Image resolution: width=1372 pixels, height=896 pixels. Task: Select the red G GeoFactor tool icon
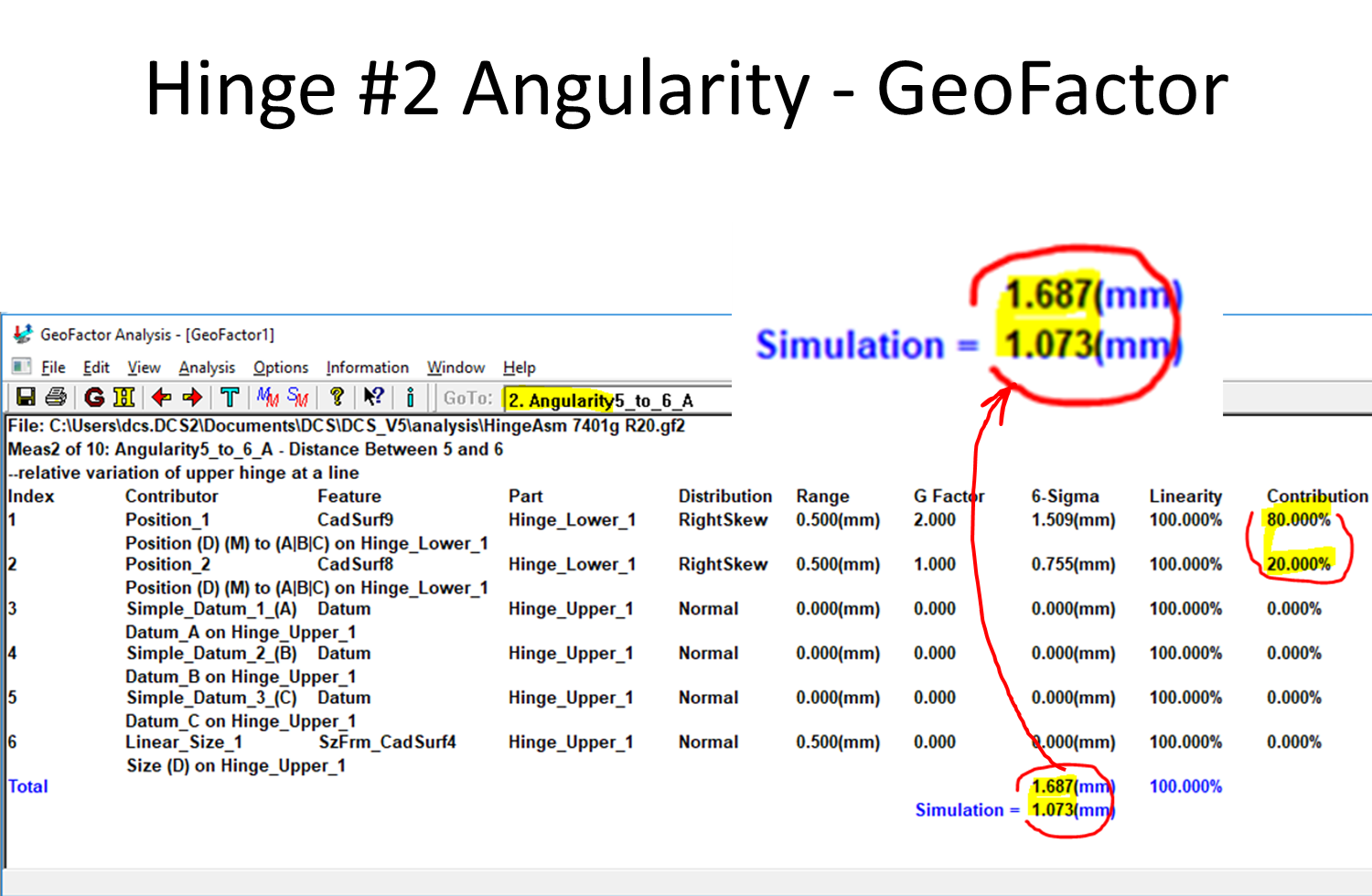94,398
